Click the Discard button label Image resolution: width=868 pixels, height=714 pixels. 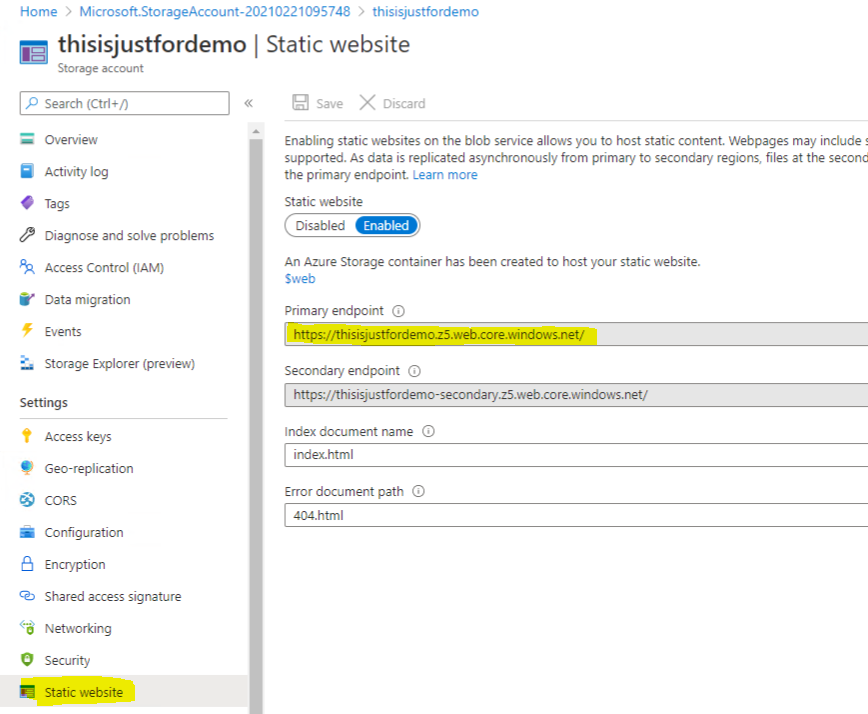[x=404, y=104]
